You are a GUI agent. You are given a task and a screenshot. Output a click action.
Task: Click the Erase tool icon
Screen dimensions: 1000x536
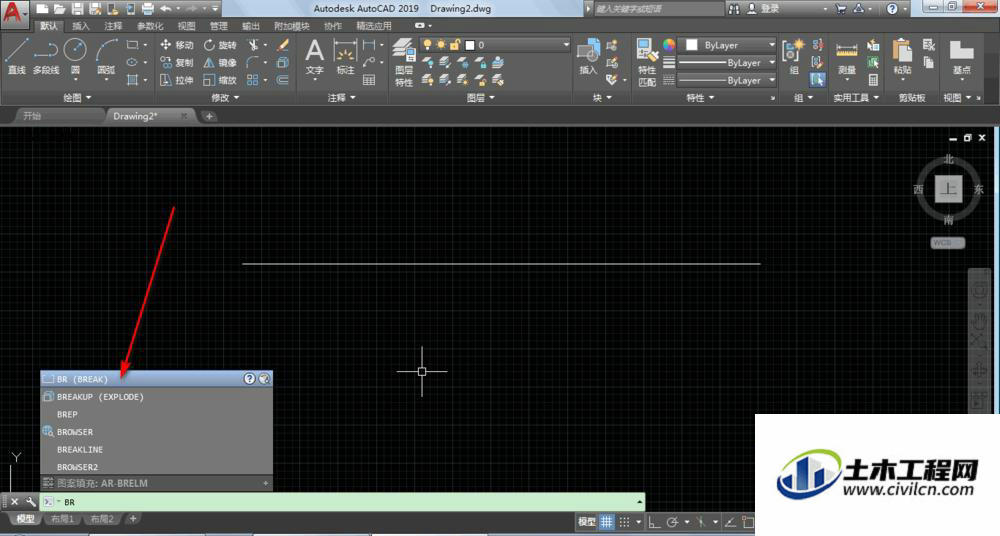[x=283, y=45]
